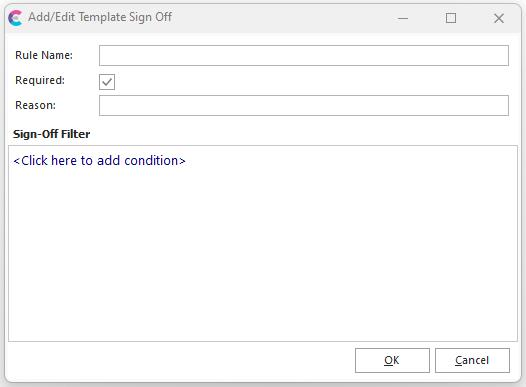Click the Required: label text
Viewport: 526px width, 387px height.
click(x=40, y=80)
